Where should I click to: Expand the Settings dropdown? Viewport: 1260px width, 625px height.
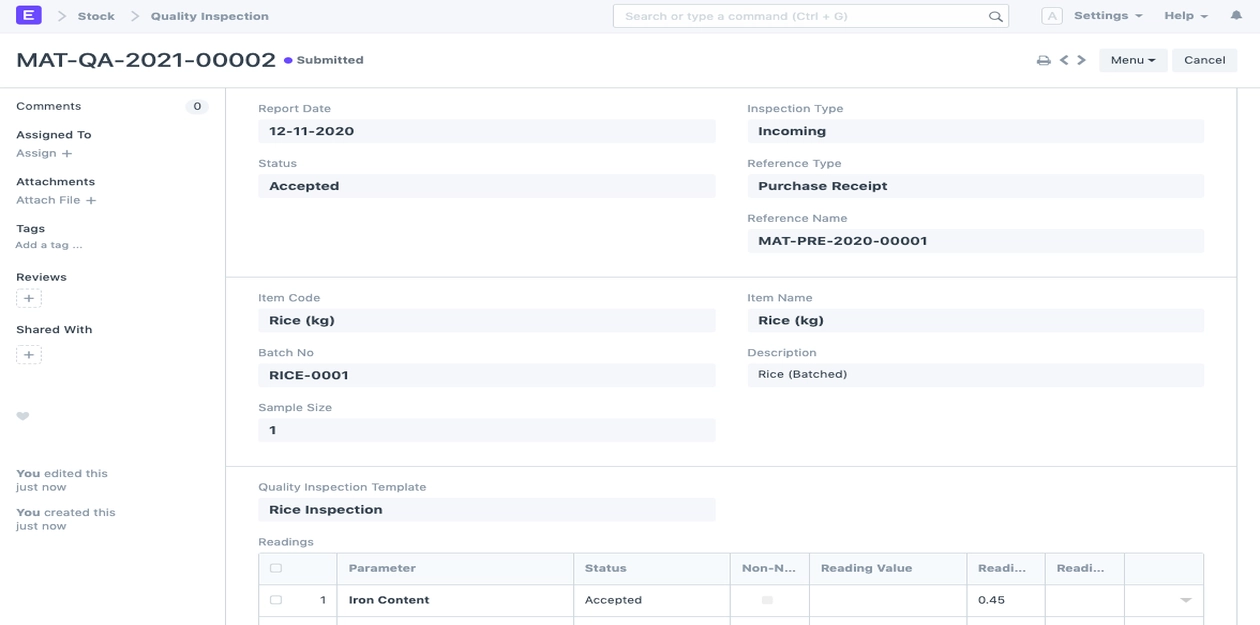tap(1107, 16)
